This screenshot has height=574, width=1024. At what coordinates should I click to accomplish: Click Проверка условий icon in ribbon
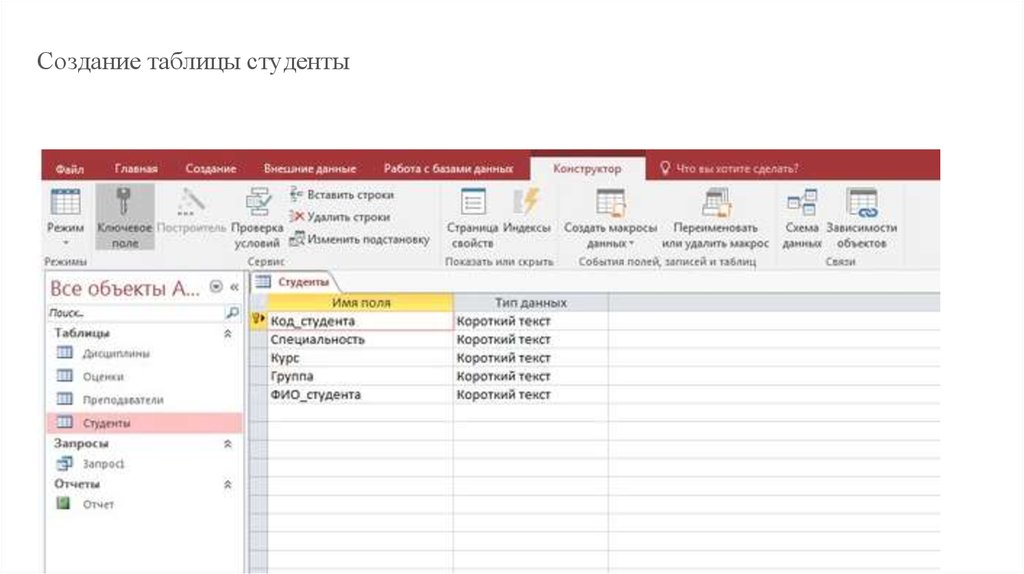(x=258, y=203)
